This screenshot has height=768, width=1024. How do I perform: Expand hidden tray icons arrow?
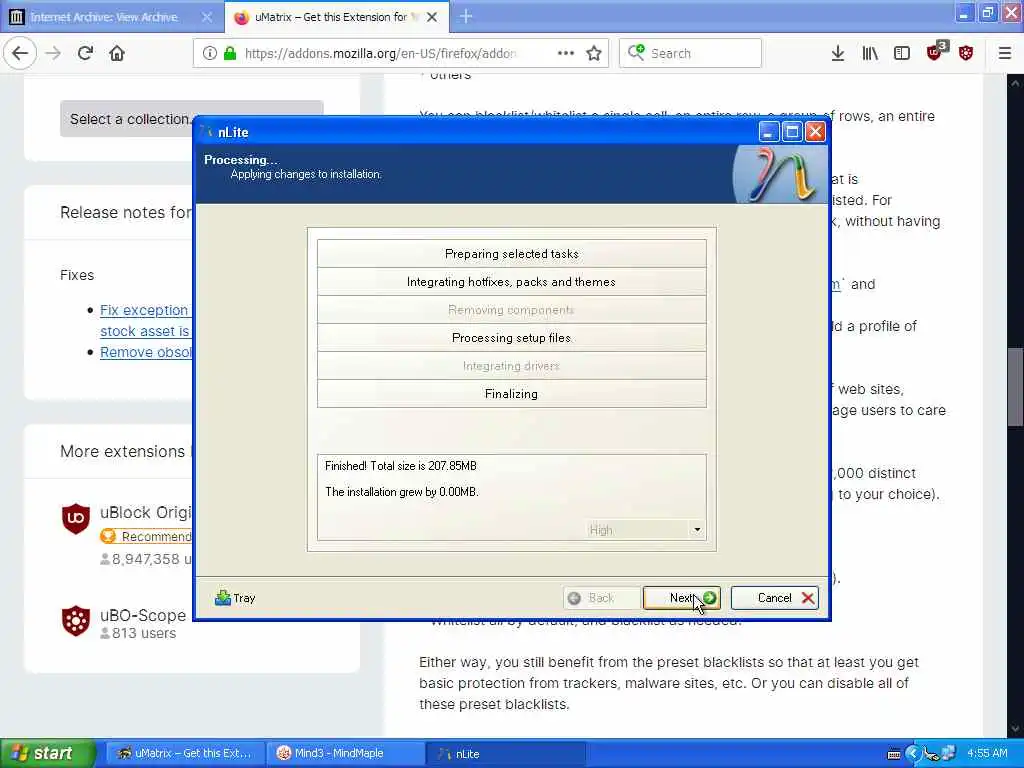(913, 754)
